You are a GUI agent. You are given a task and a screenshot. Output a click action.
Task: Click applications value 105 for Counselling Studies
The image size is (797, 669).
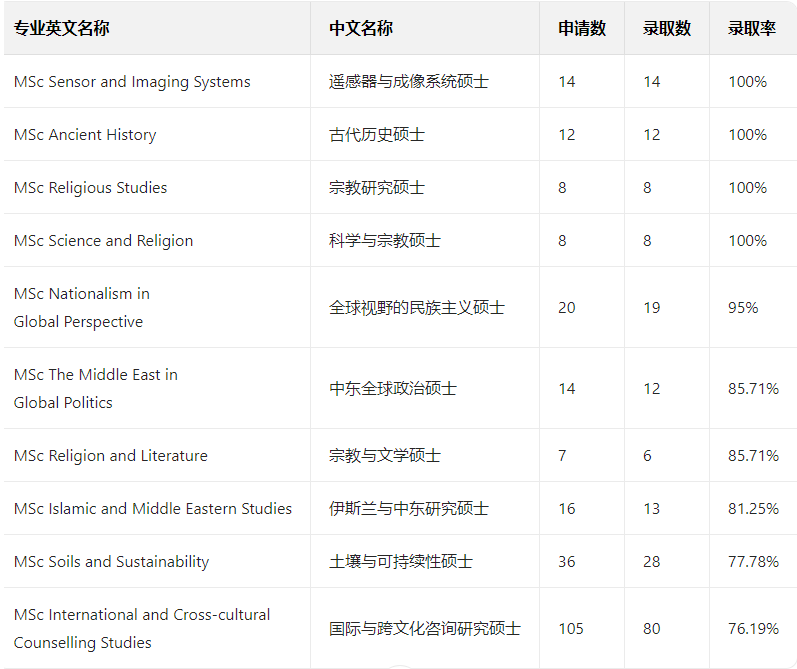click(571, 628)
